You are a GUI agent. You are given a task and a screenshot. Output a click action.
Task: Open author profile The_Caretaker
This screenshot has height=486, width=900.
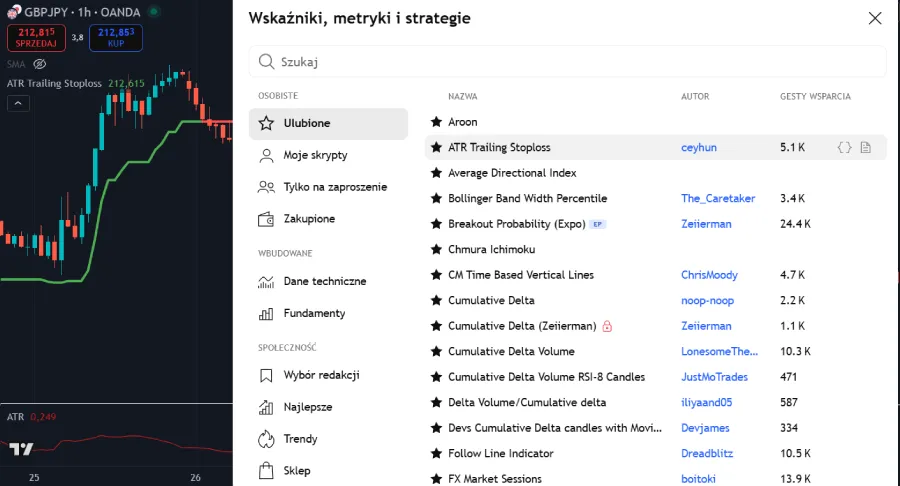click(718, 199)
